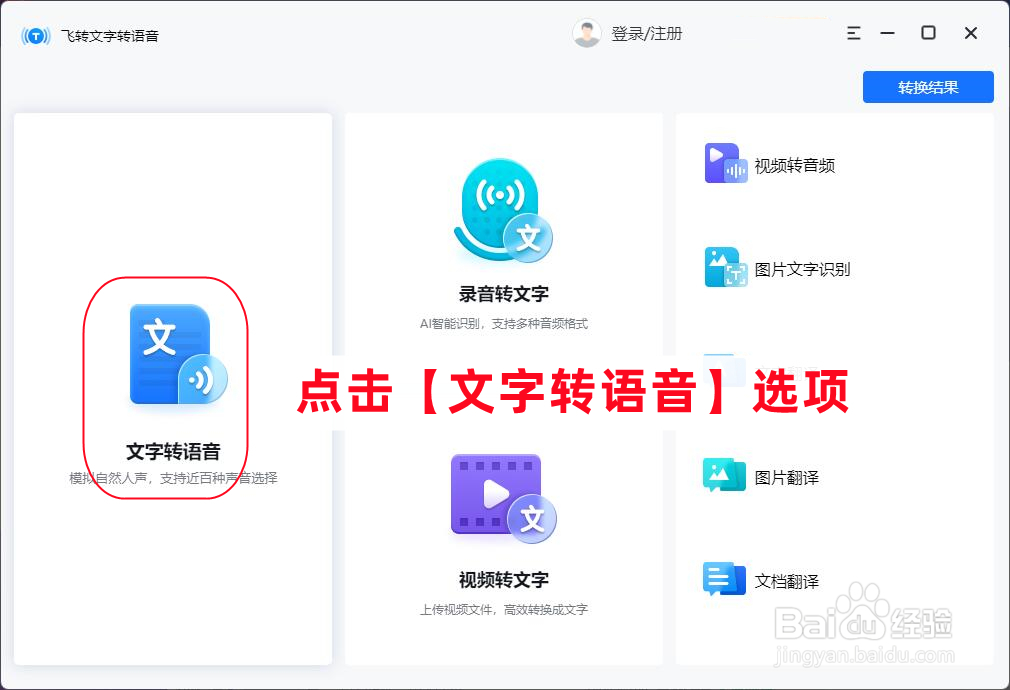
Task: Click the 图片翻译 icon
Action: click(724, 475)
